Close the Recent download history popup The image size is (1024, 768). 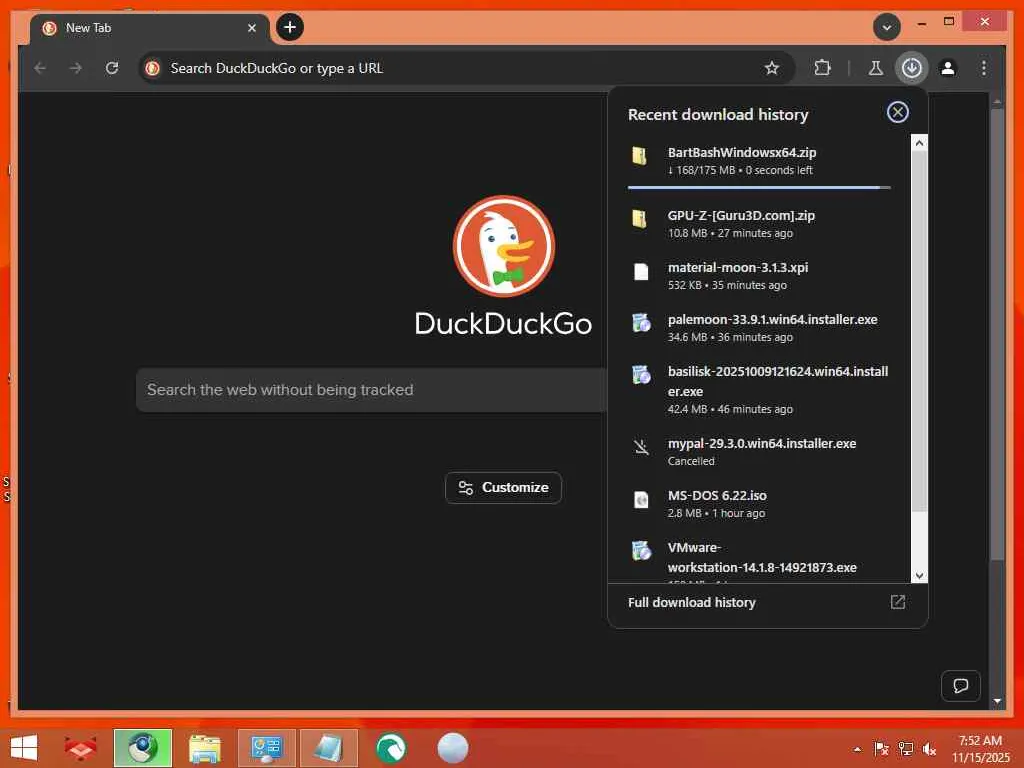897,112
